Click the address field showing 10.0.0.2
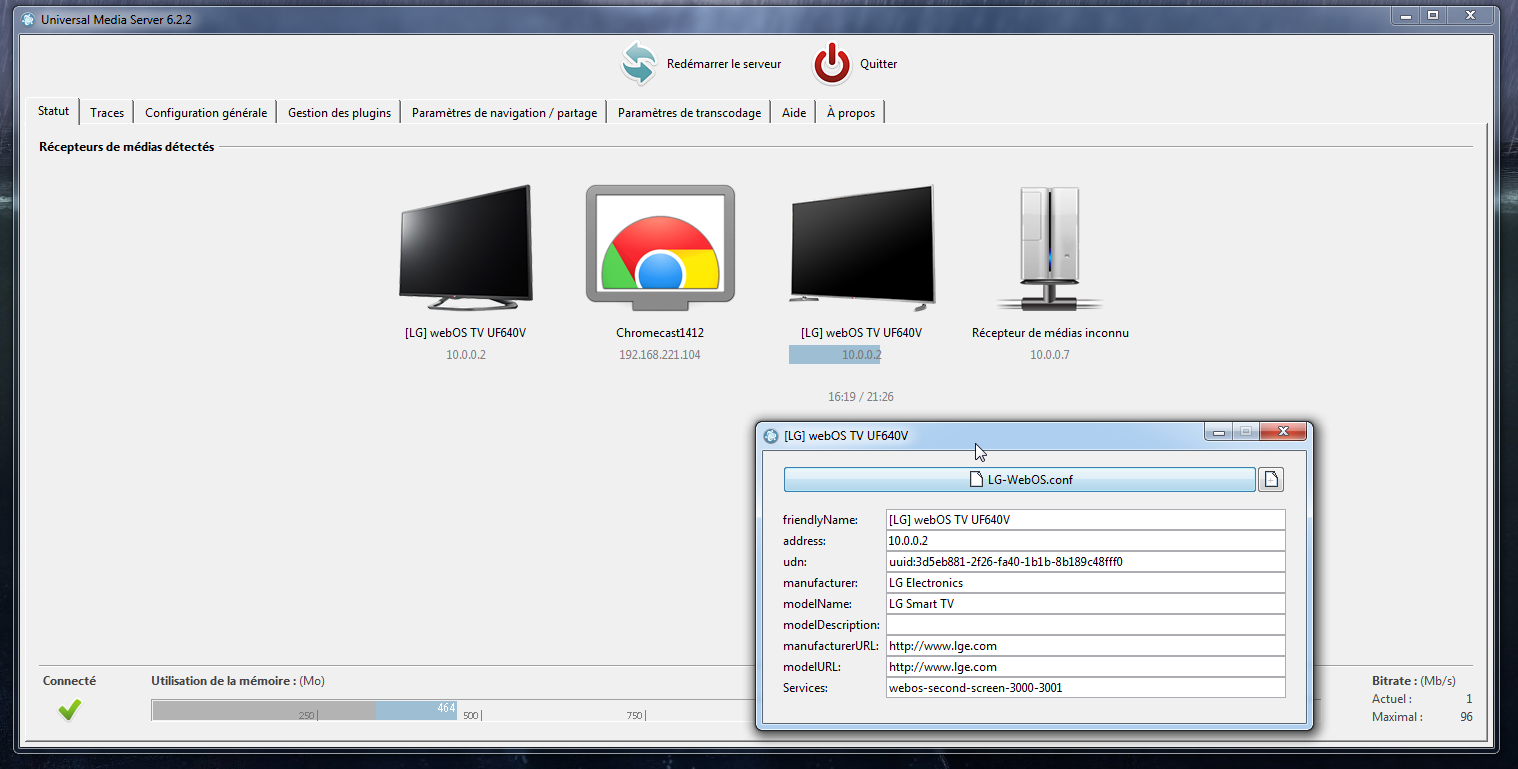1518x769 pixels. click(1085, 541)
